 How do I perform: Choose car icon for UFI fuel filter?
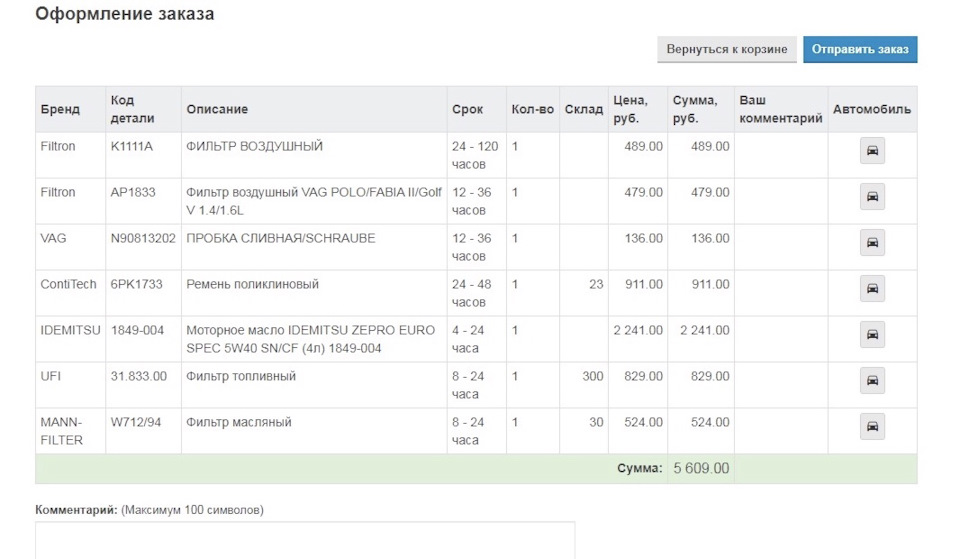(x=872, y=380)
